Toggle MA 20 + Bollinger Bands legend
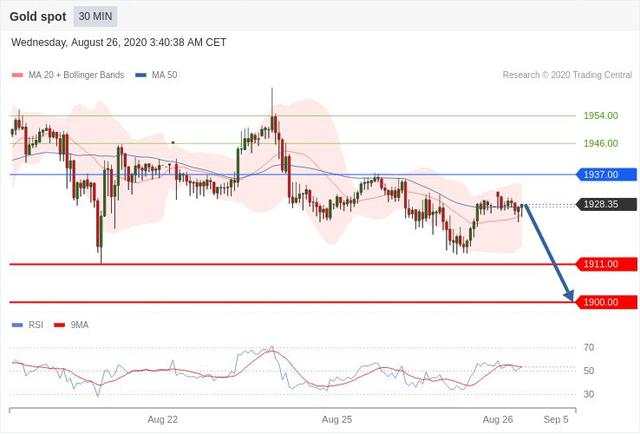The image size is (640, 434). pos(68,75)
